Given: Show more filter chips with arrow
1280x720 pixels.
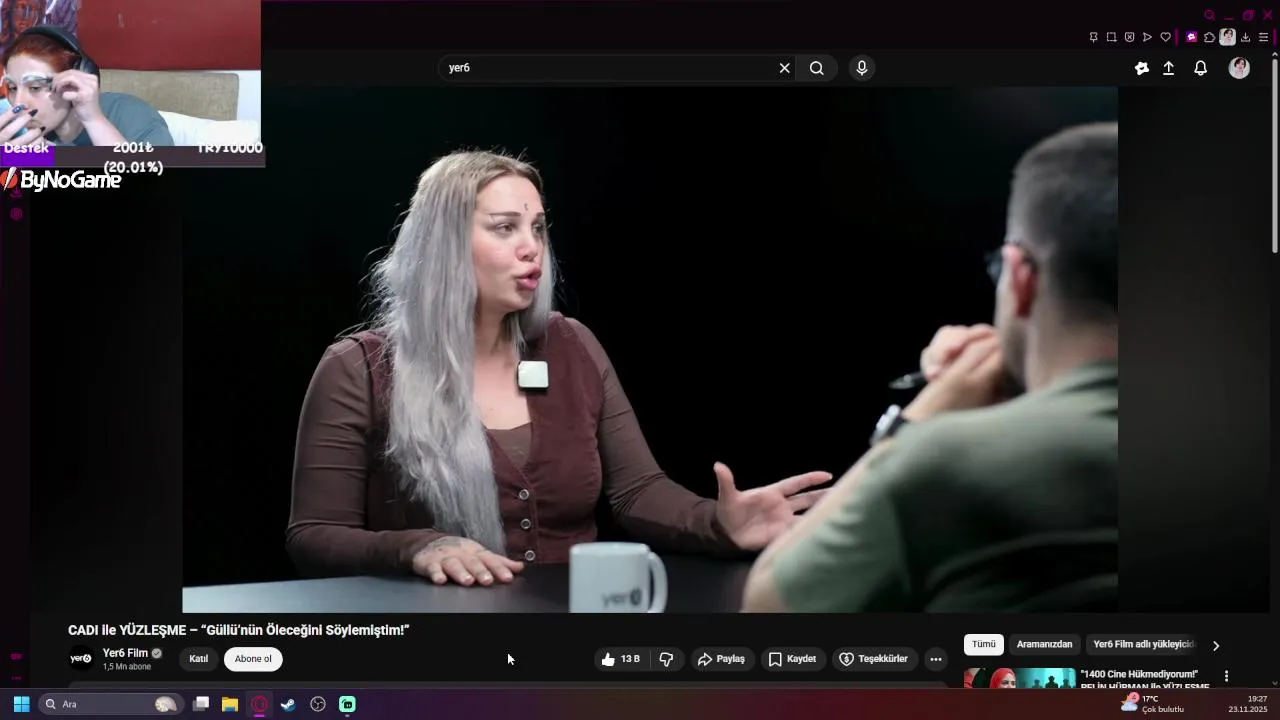Looking at the screenshot, I should pyautogui.click(x=1216, y=646).
